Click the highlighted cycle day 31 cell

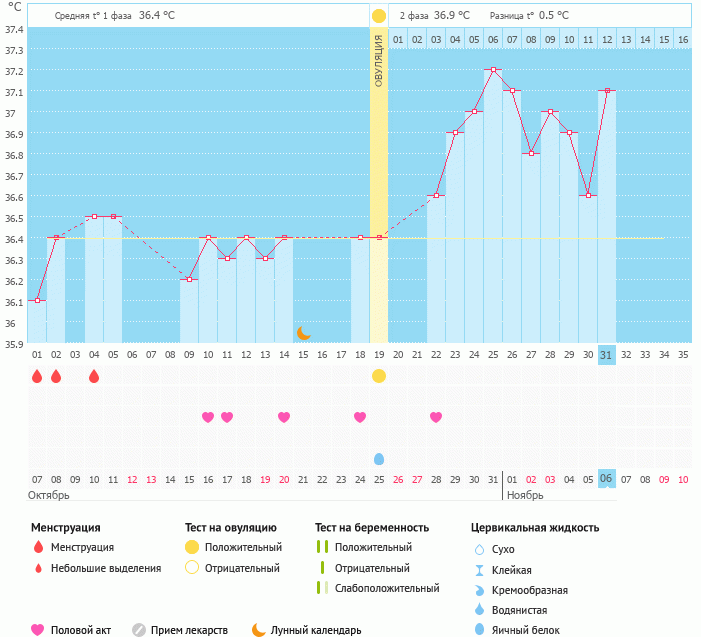[607, 354]
